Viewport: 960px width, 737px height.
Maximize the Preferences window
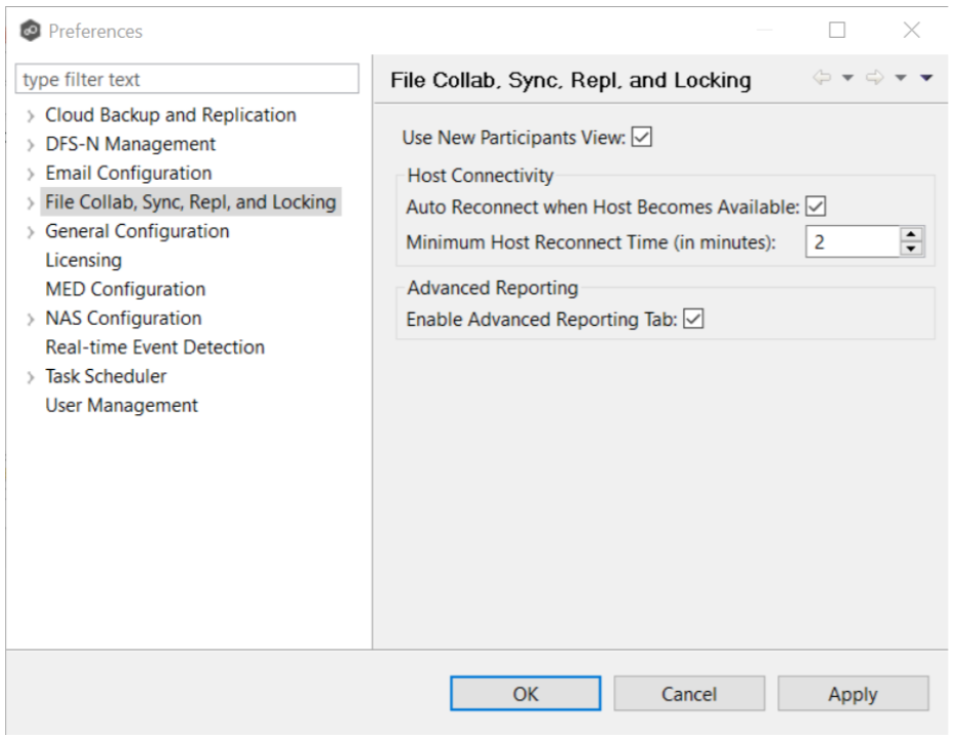point(837,31)
